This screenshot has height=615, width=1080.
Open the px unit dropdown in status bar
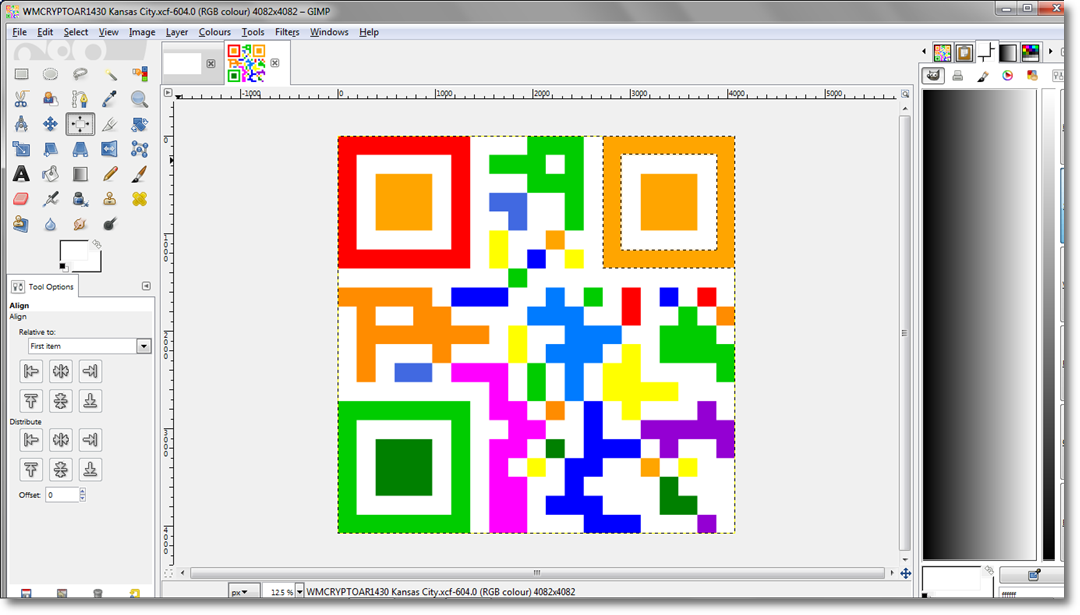242,592
